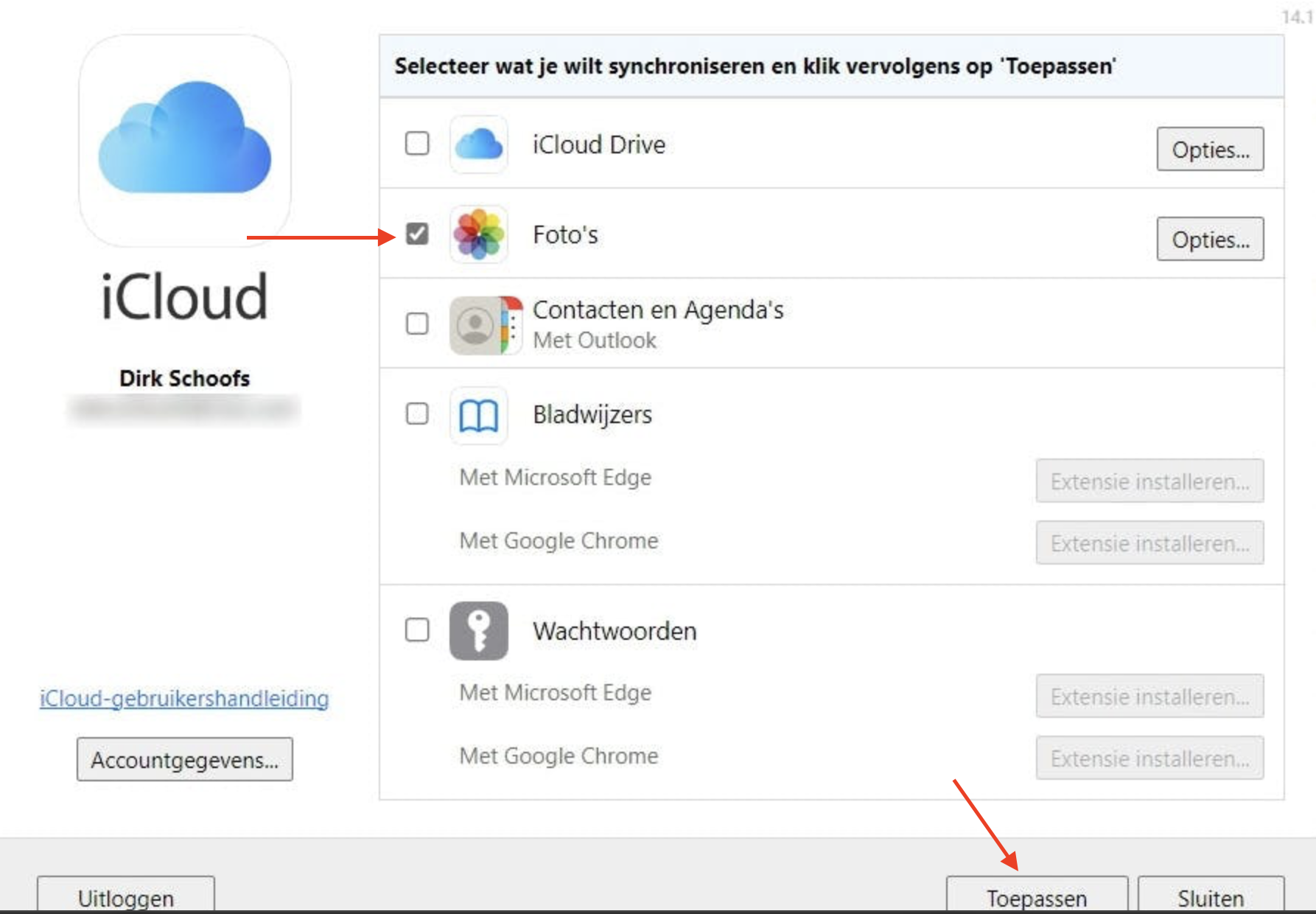This screenshot has height=914, width=1316.
Task: Click the Foto's flower icon
Action: (478, 234)
